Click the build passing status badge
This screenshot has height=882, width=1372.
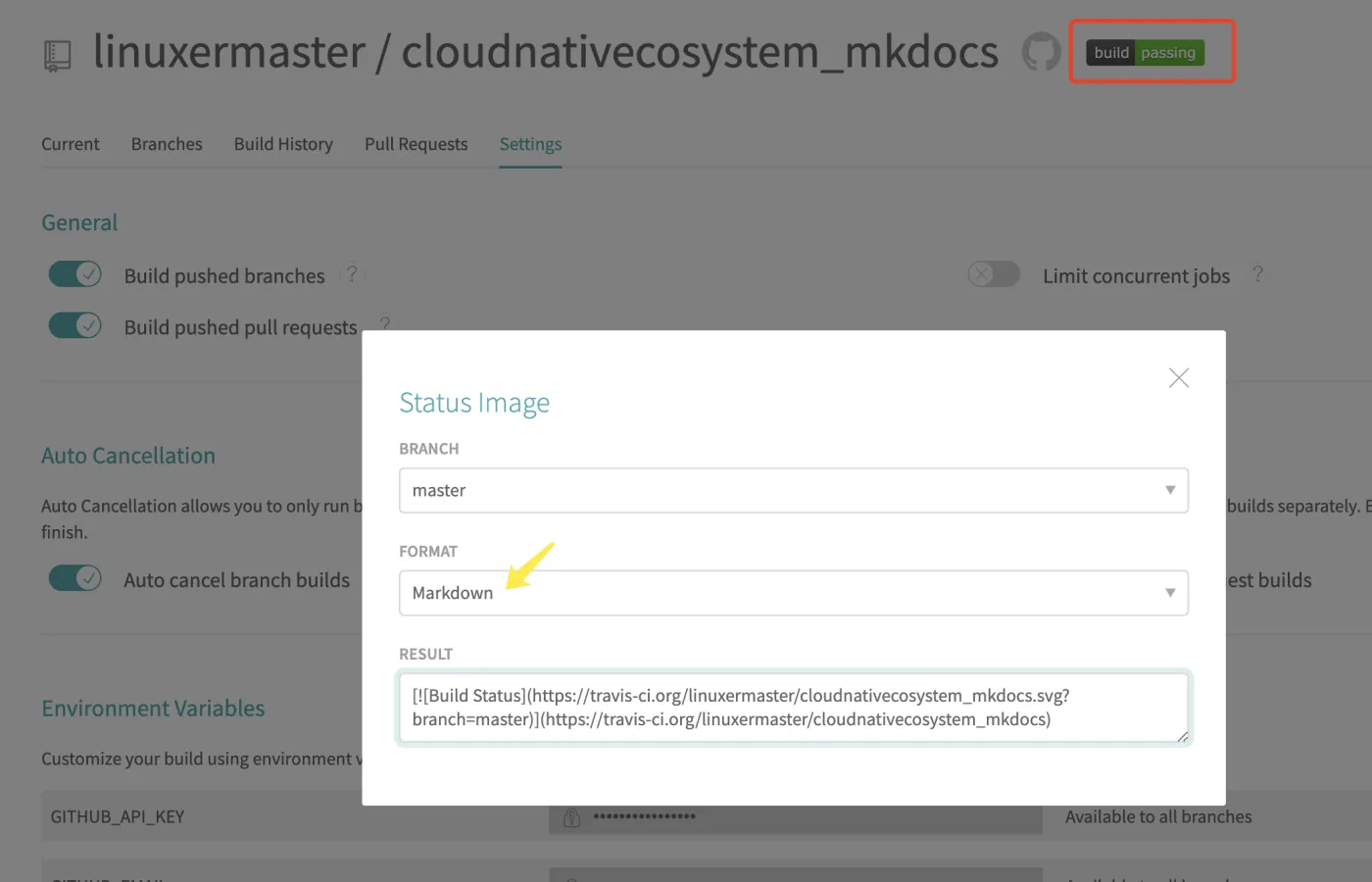(1145, 53)
